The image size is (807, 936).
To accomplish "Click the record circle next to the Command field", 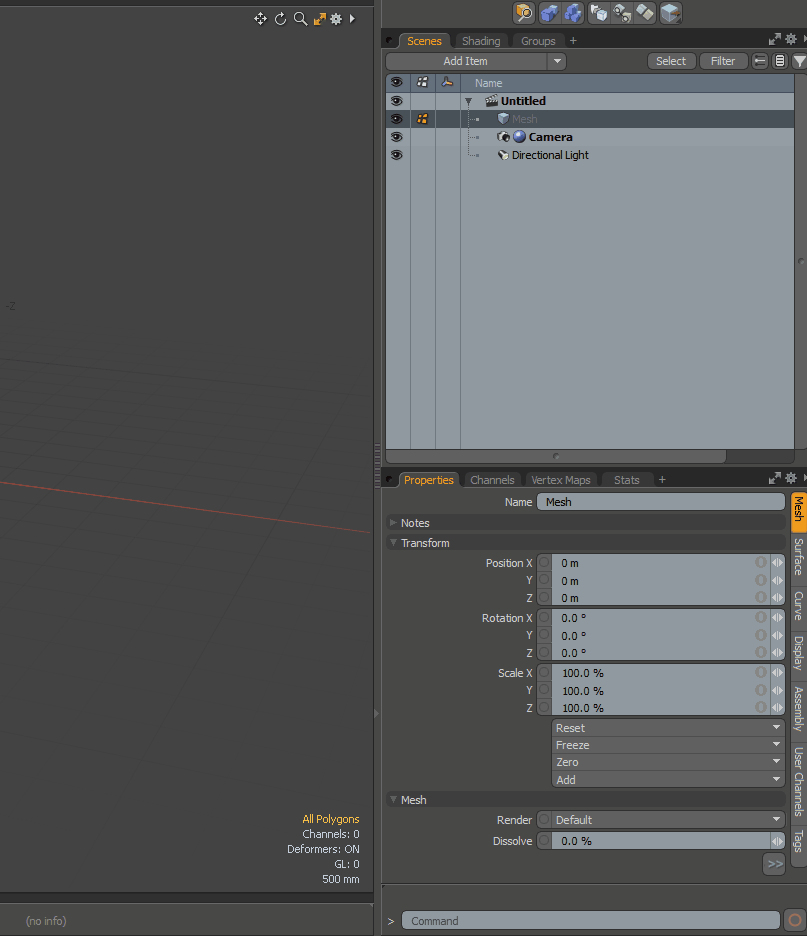I will [794, 920].
